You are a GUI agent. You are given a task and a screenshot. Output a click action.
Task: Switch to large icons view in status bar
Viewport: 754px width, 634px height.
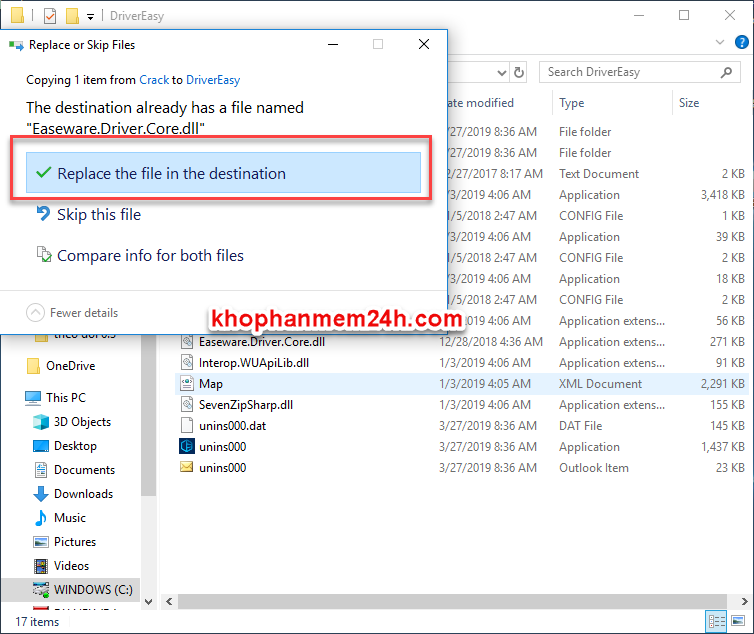click(737, 622)
